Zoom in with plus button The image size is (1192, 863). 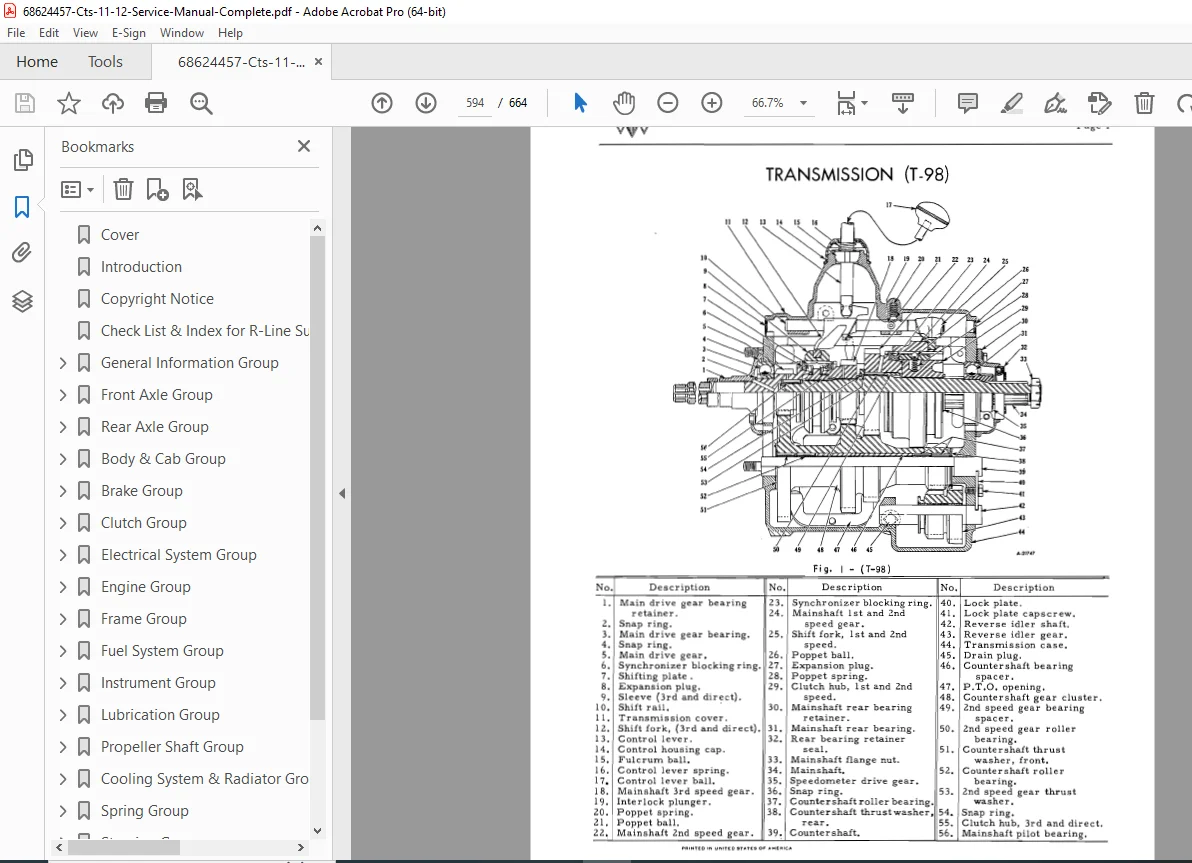click(x=712, y=103)
